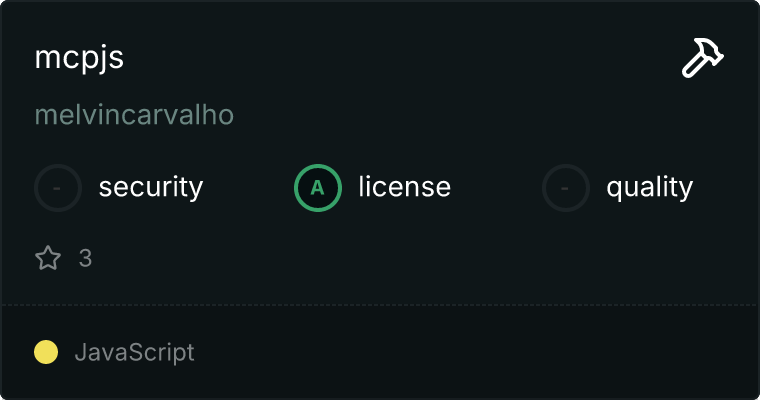760x400 pixels.
Task: Click the dash inside the security badge
Action: [x=58, y=187]
